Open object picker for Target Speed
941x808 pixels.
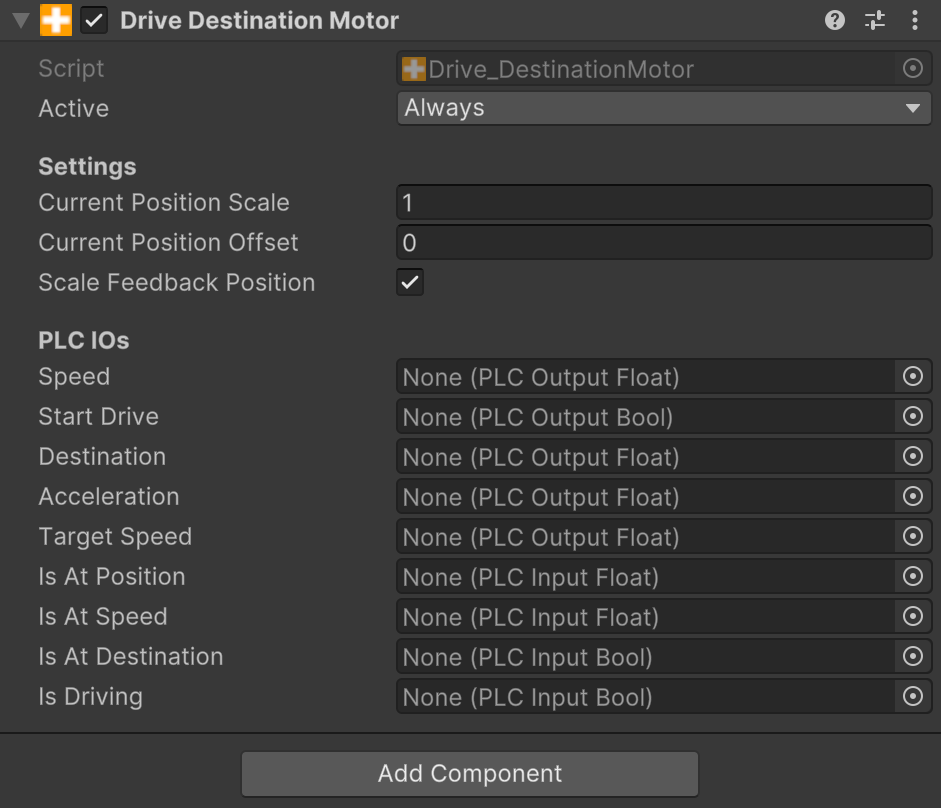click(912, 537)
